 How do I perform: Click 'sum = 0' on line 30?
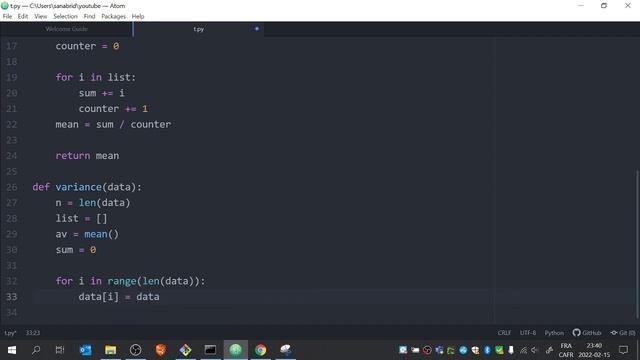pyautogui.click(x=76, y=250)
